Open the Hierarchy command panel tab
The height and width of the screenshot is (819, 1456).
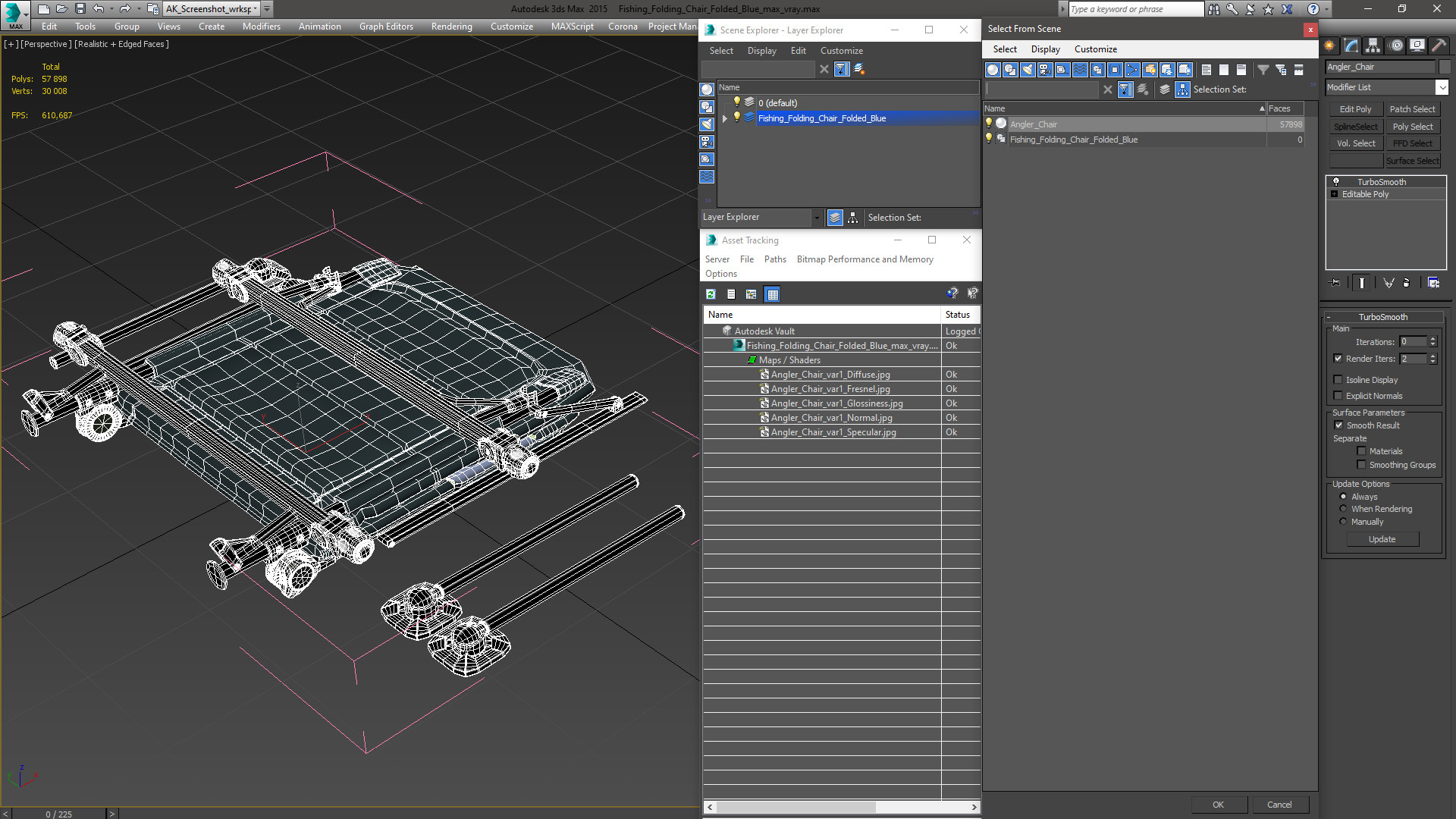click(1373, 45)
